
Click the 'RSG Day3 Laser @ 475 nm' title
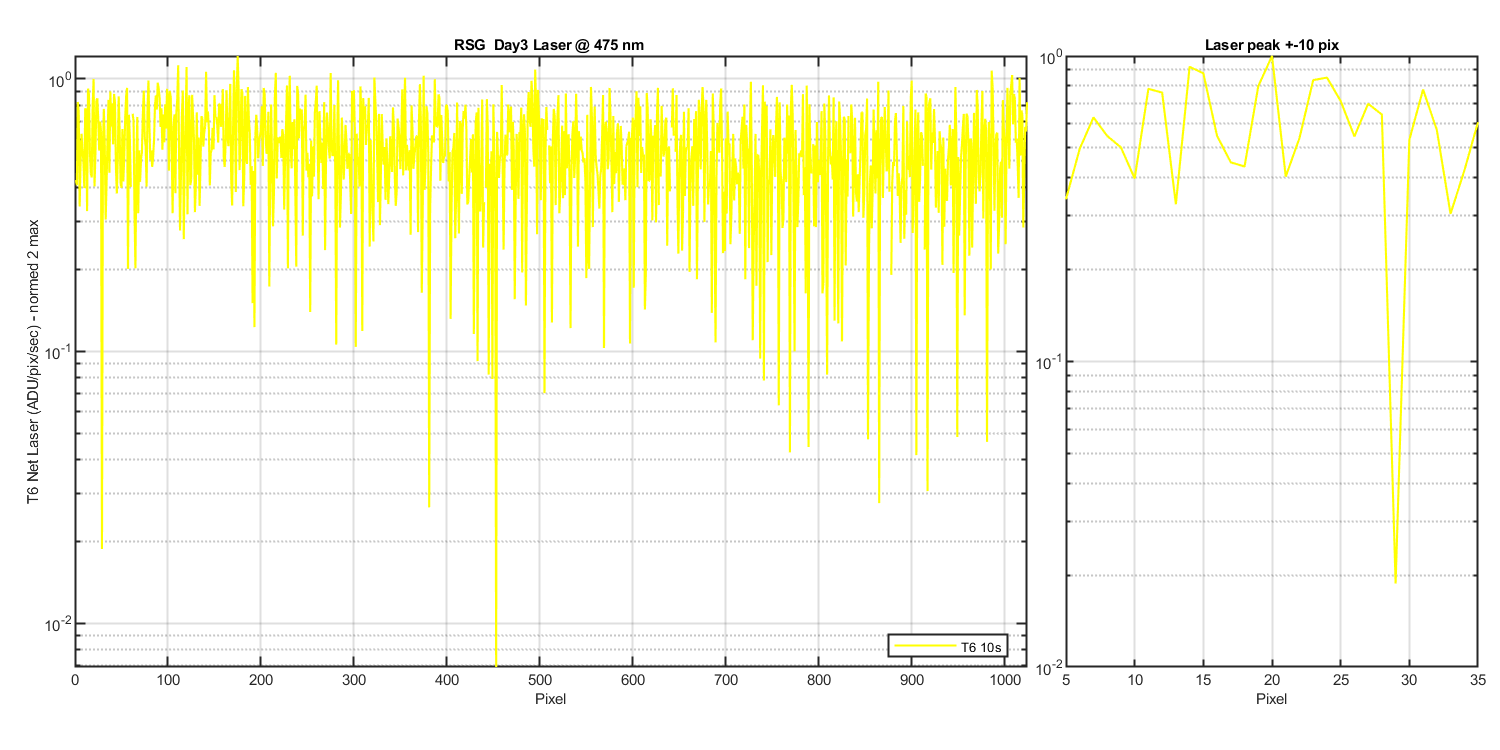[551, 45]
